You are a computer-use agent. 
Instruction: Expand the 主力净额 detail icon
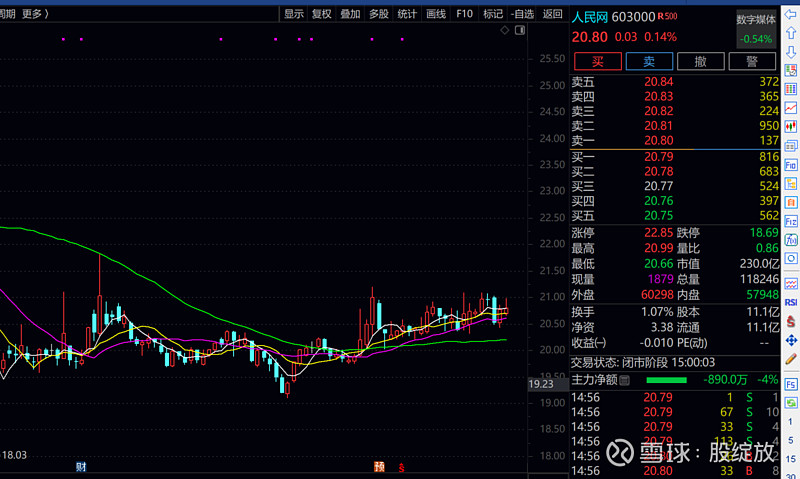(624, 380)
